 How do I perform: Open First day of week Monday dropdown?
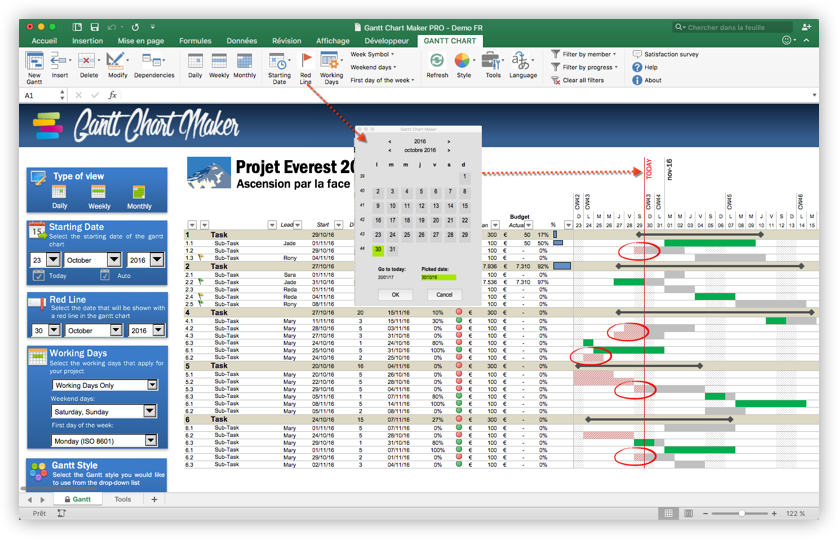151,441
